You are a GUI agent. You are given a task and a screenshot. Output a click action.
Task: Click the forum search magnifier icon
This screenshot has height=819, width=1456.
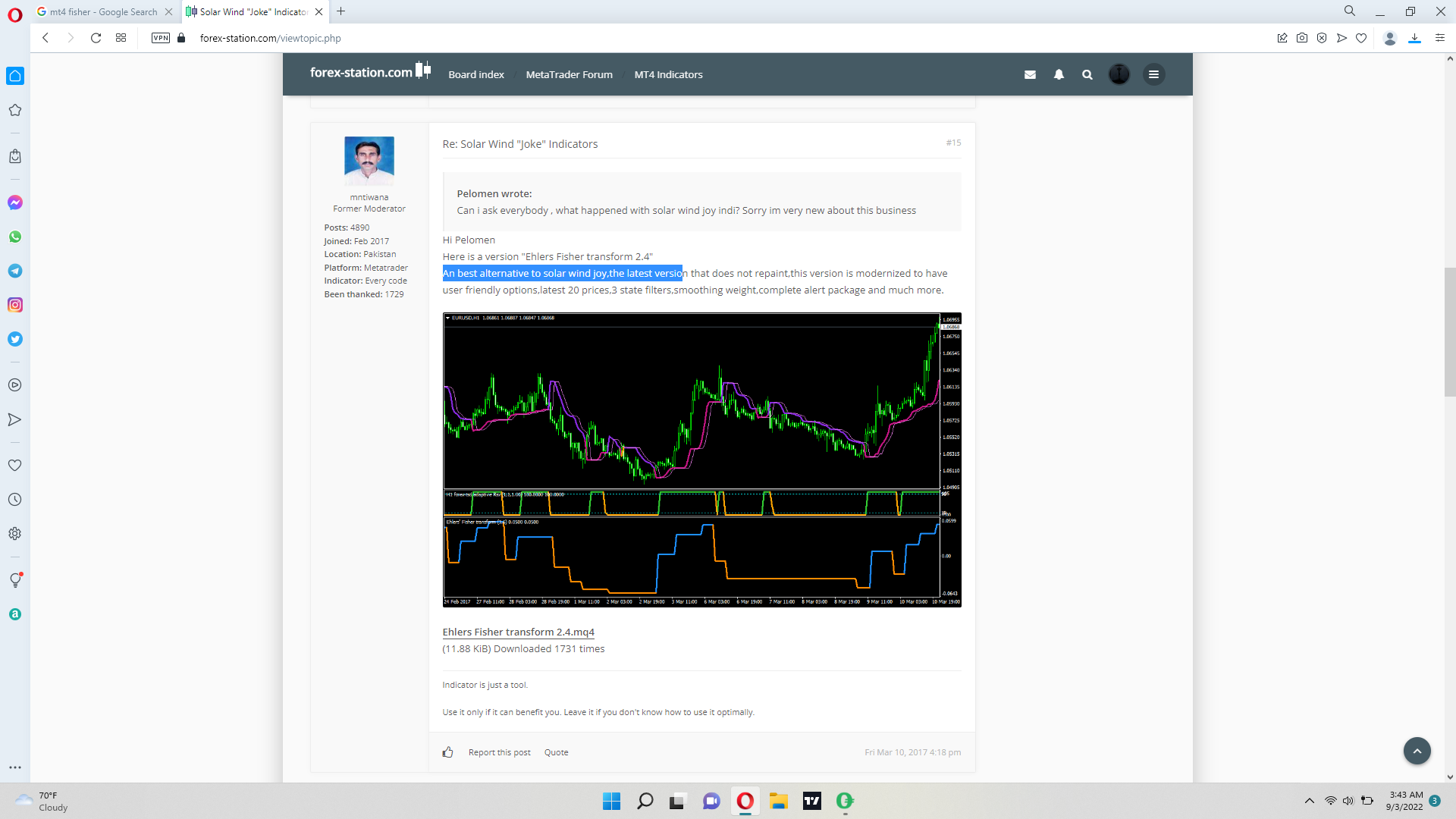(1087, 74)
